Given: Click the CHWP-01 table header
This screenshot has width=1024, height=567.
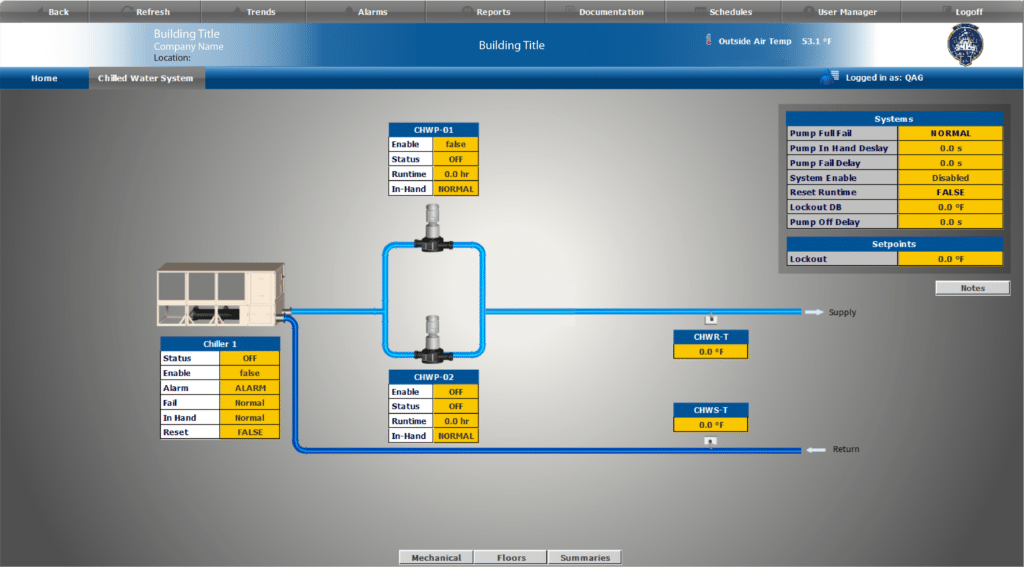Looking at the screenshot, I should tap(434, 130).
